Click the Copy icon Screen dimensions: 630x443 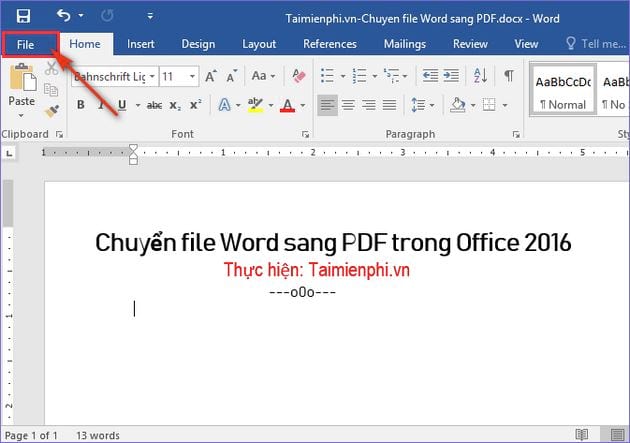(51, 90)
